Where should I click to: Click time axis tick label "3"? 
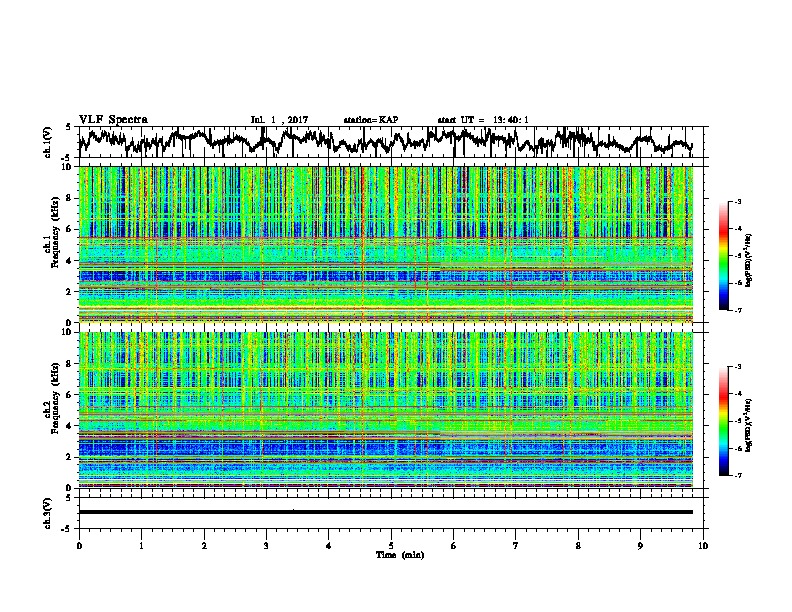click(x=266, y=546)
